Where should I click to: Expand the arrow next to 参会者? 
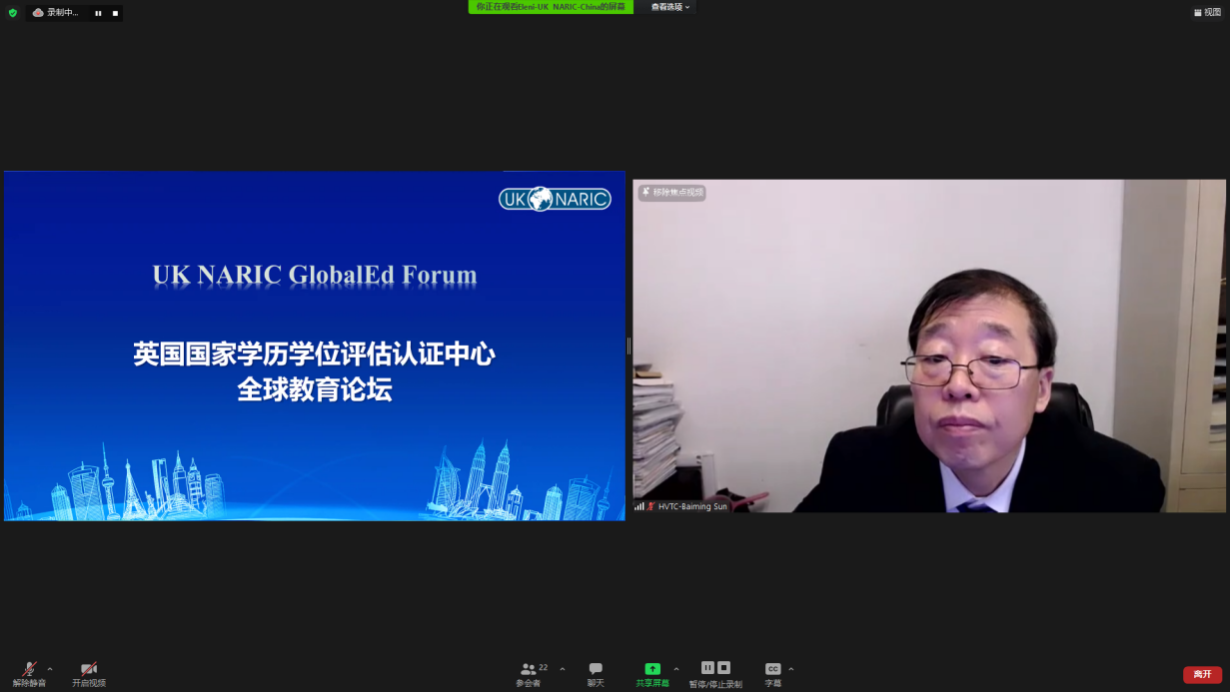562,669
